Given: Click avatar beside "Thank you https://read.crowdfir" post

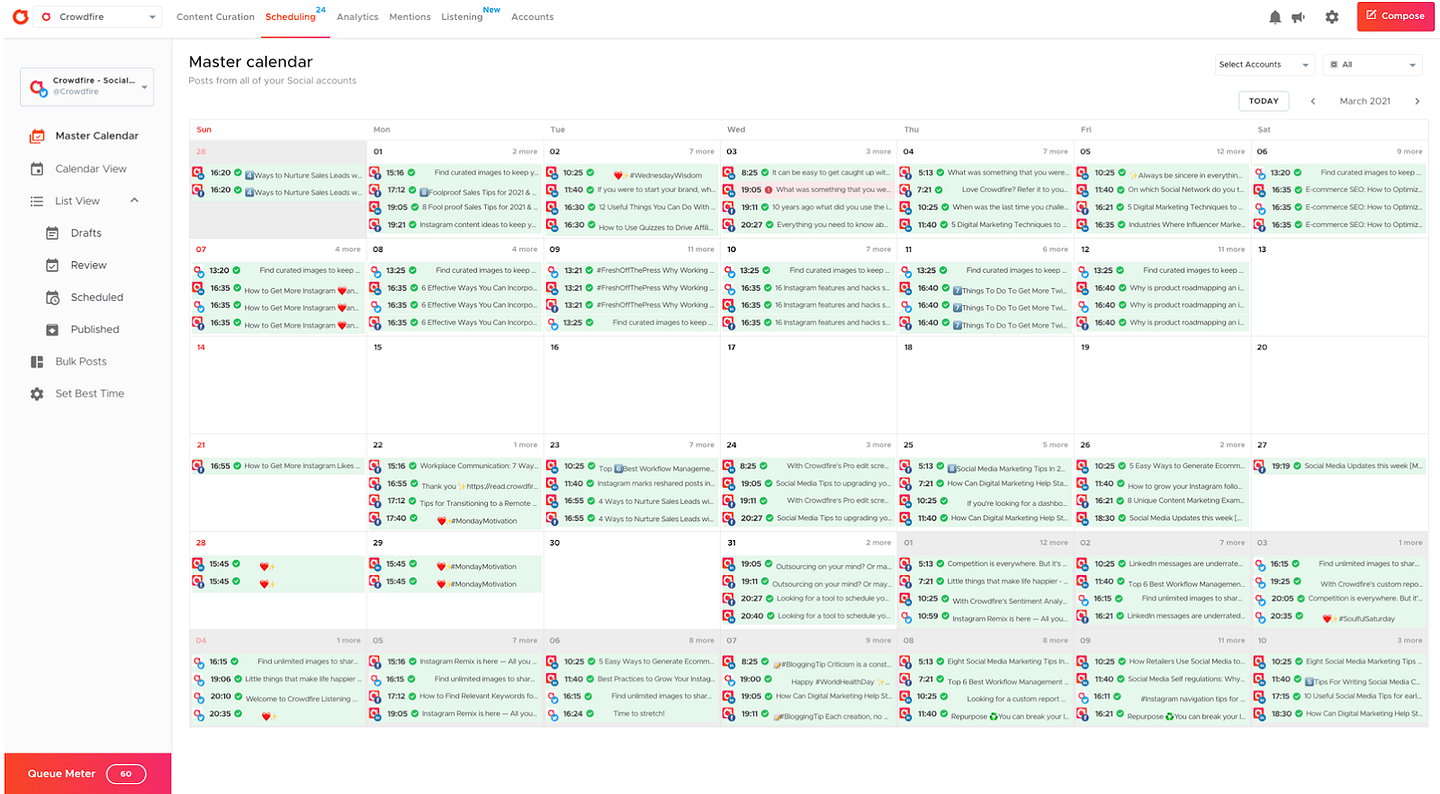Looking at the screenshot, I should coord(375,485).
